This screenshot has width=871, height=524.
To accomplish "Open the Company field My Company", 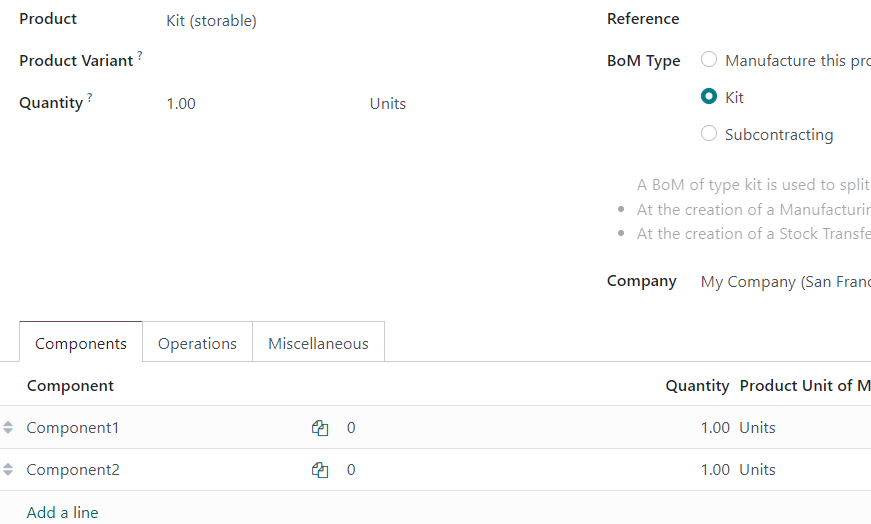I will (785, 282).
